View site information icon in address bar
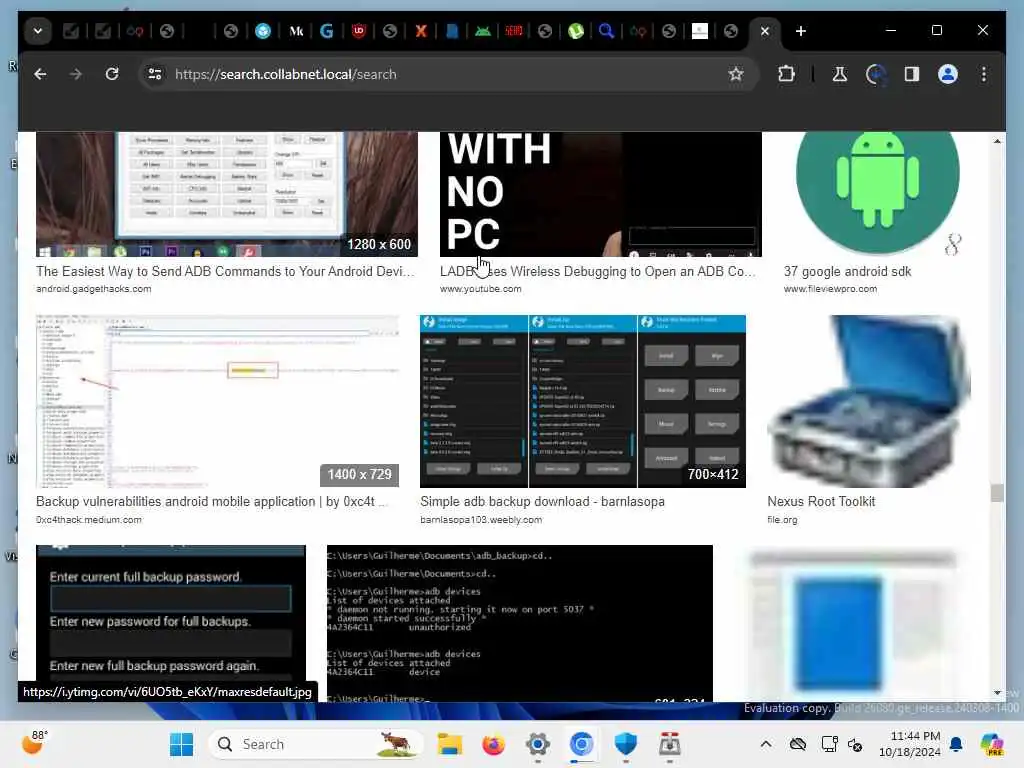Screen dimensions: 1024x768 (x=155, y=74)
